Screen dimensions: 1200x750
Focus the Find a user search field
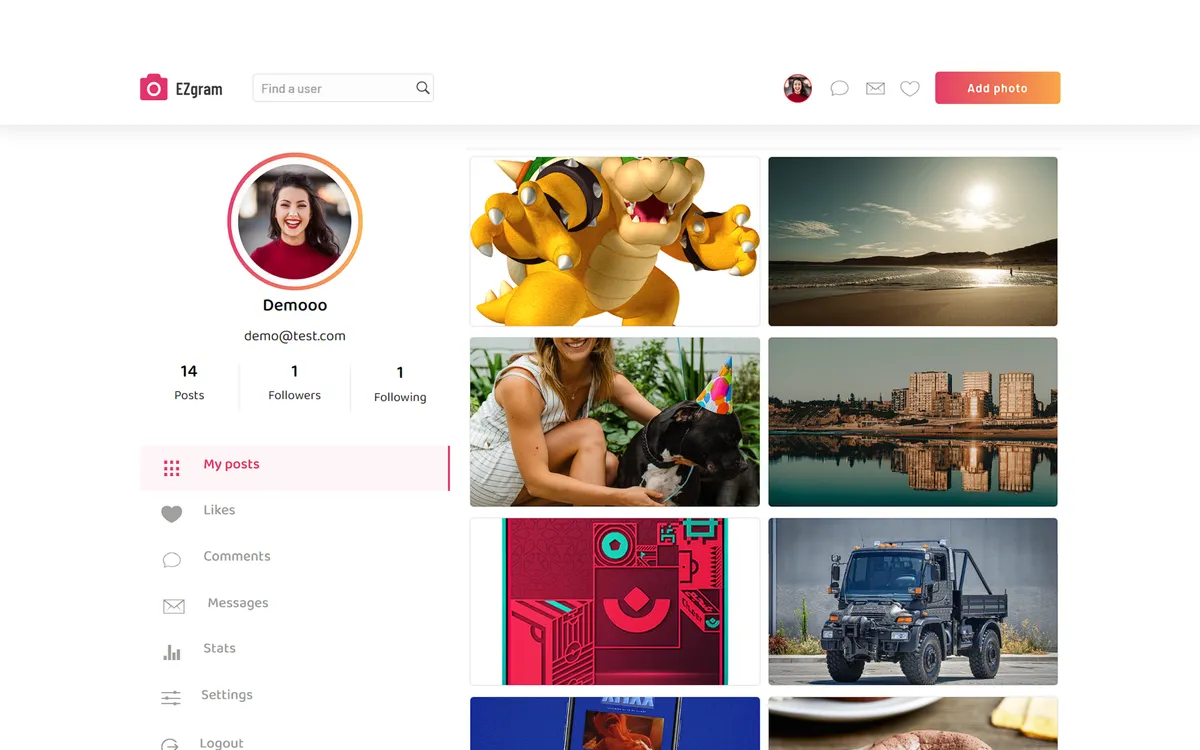point(343,88)
